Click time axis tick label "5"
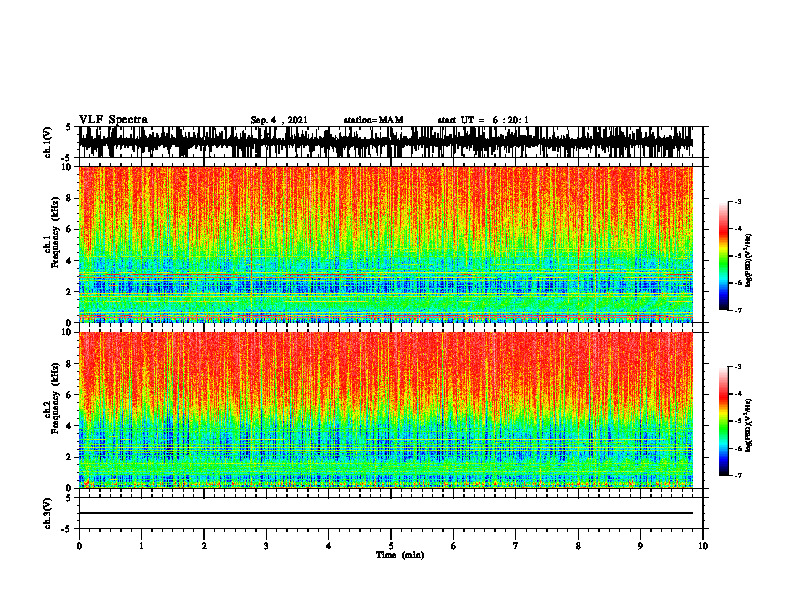Image resolution: width=792 pixels, height=612 pixels. [x=391, y=546]
